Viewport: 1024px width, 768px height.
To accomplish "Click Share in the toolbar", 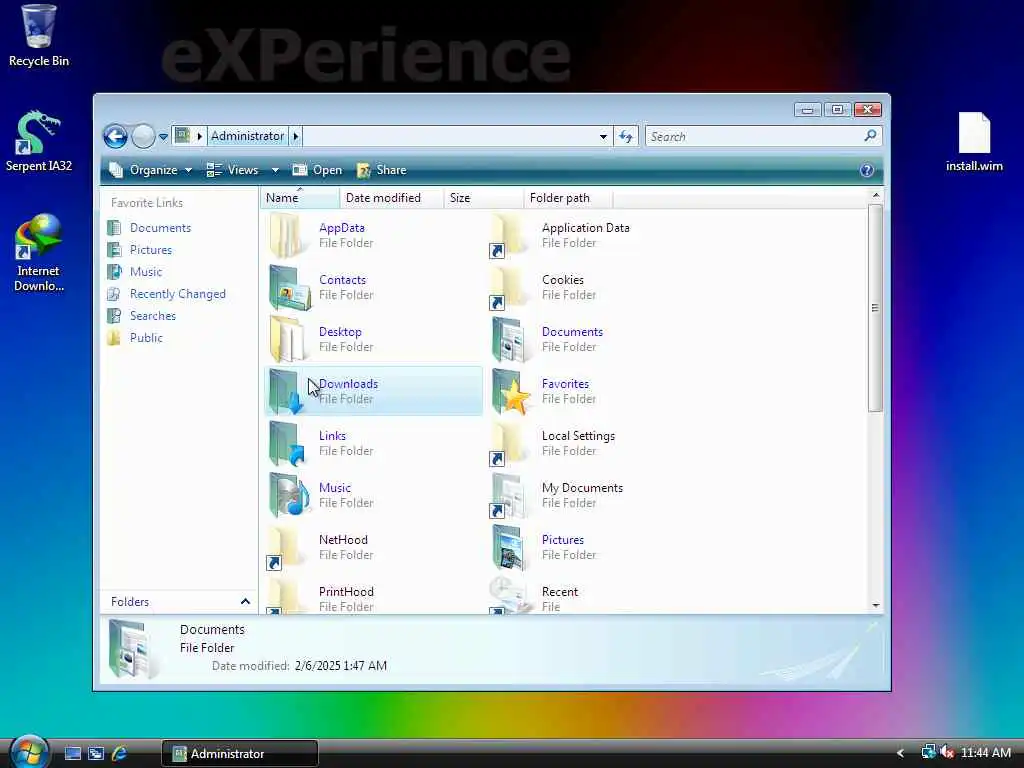I will pyautogui.click(x=382, y=170).
